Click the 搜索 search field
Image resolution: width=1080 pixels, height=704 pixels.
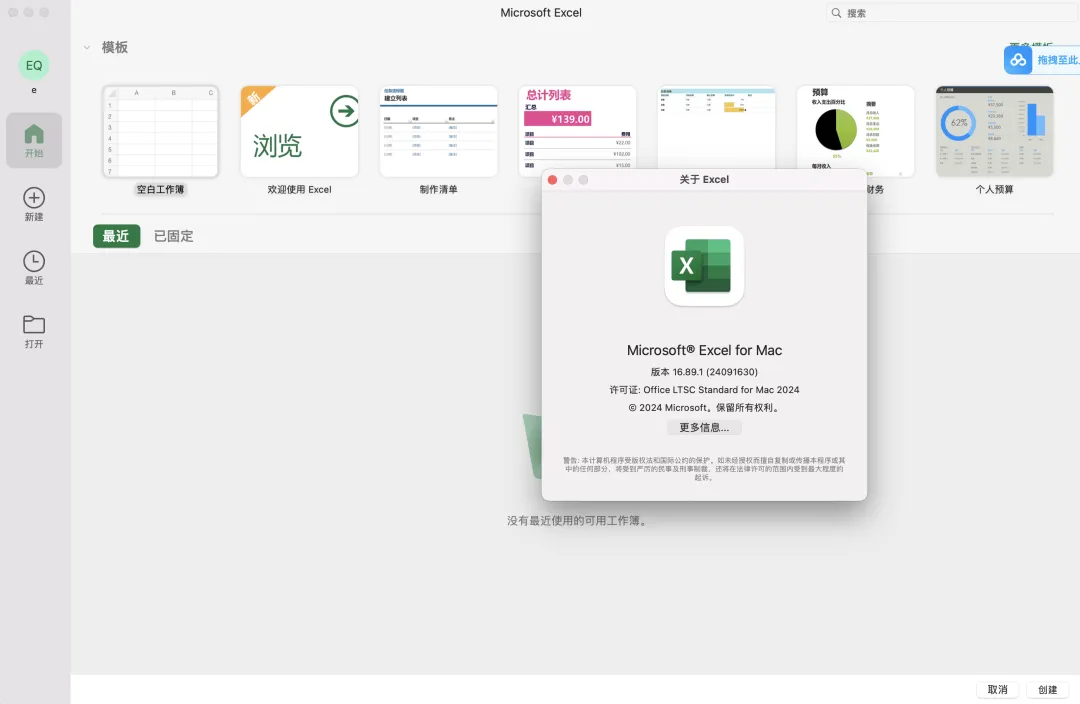[x=953, y=12]
